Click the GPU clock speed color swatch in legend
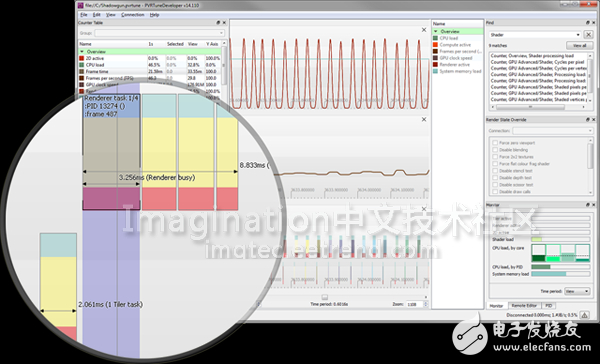Image resolution: width=600 pixels, height=364 pixels. (435, 58)
